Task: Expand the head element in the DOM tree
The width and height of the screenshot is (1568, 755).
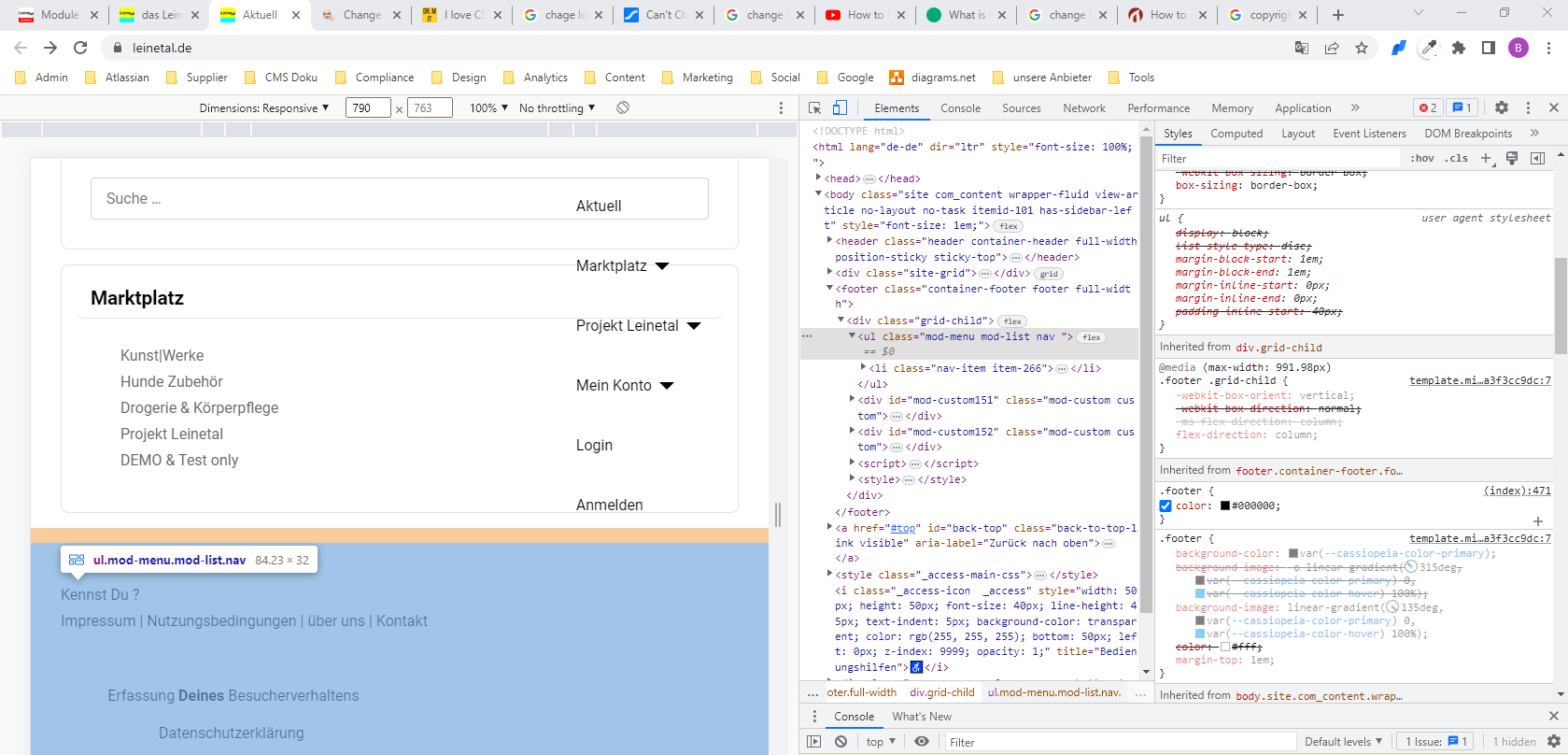Action: [x=818, y=178]
